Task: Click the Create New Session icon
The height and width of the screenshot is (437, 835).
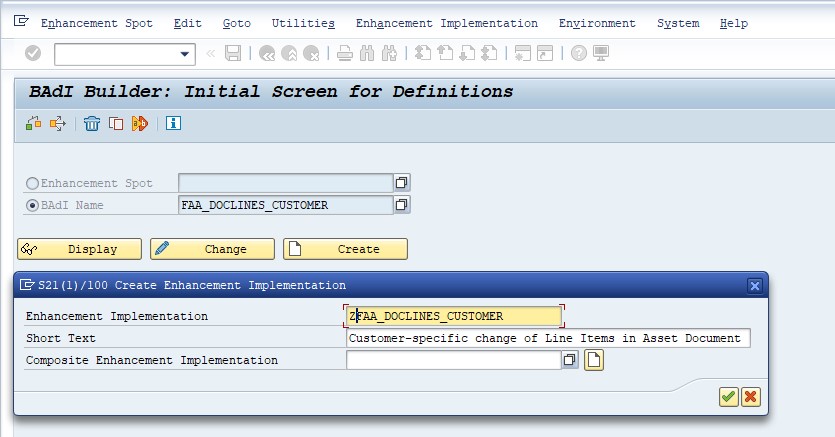Action: coord(522,53)
